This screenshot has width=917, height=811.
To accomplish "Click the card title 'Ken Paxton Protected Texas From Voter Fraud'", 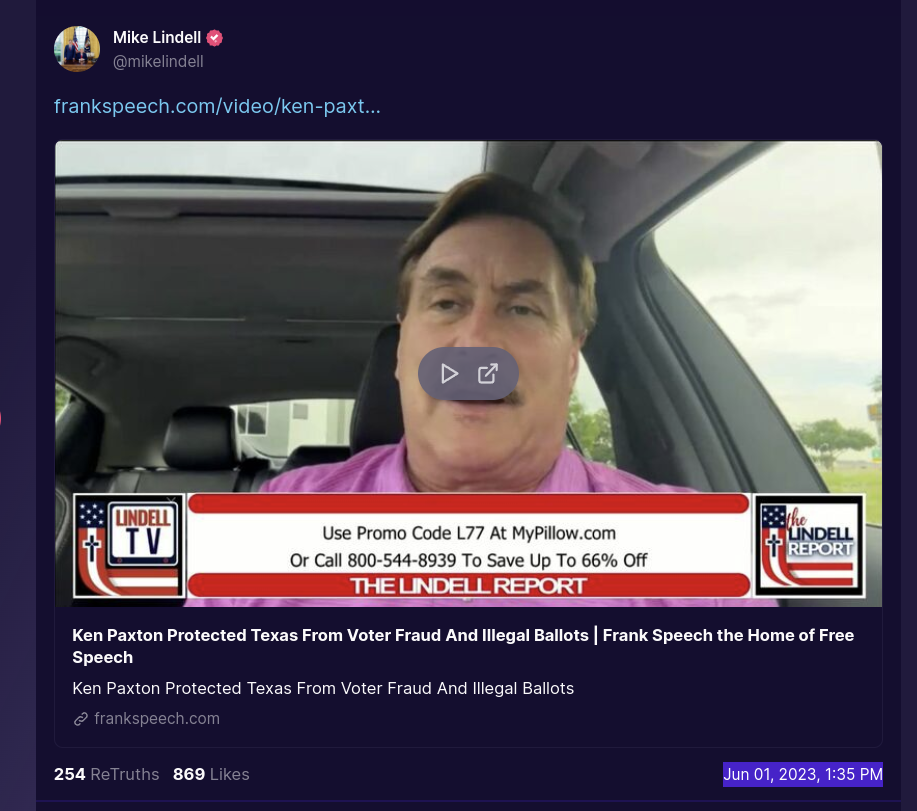I will pyautogui.click(x=463, y=646).
